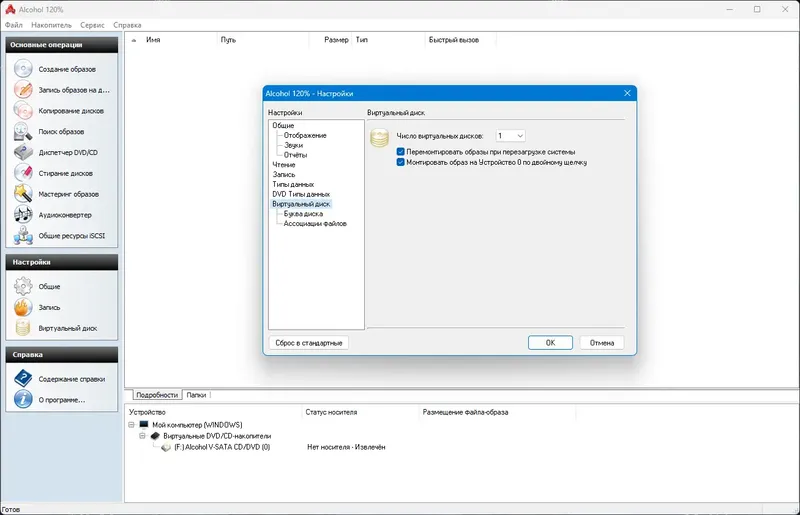
Task: Select Ассоциации файлов in settings tree
Action: click(315, 223)
